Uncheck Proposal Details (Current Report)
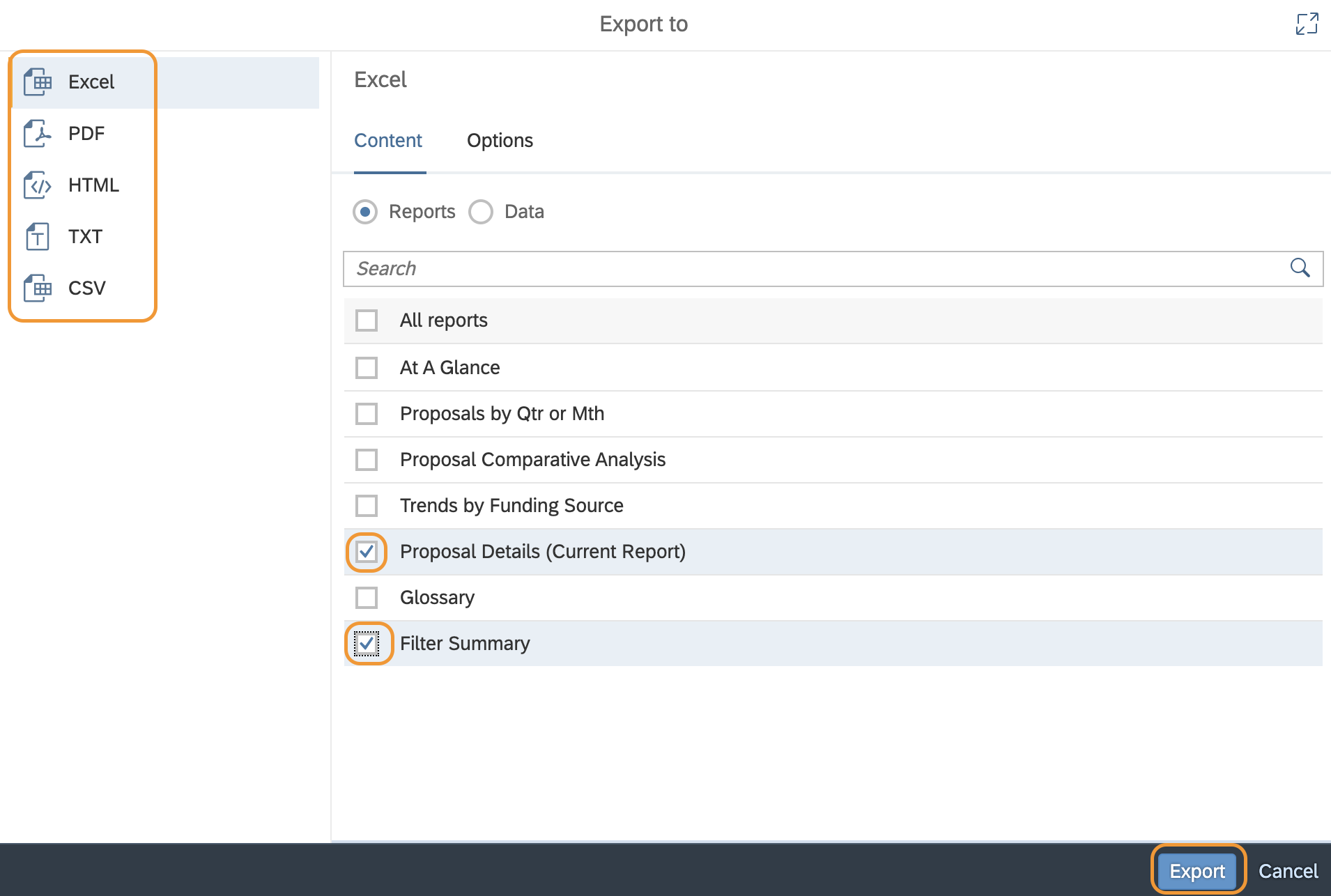The height and width of the screenshot is (896, 1331). tap(367, 552)
